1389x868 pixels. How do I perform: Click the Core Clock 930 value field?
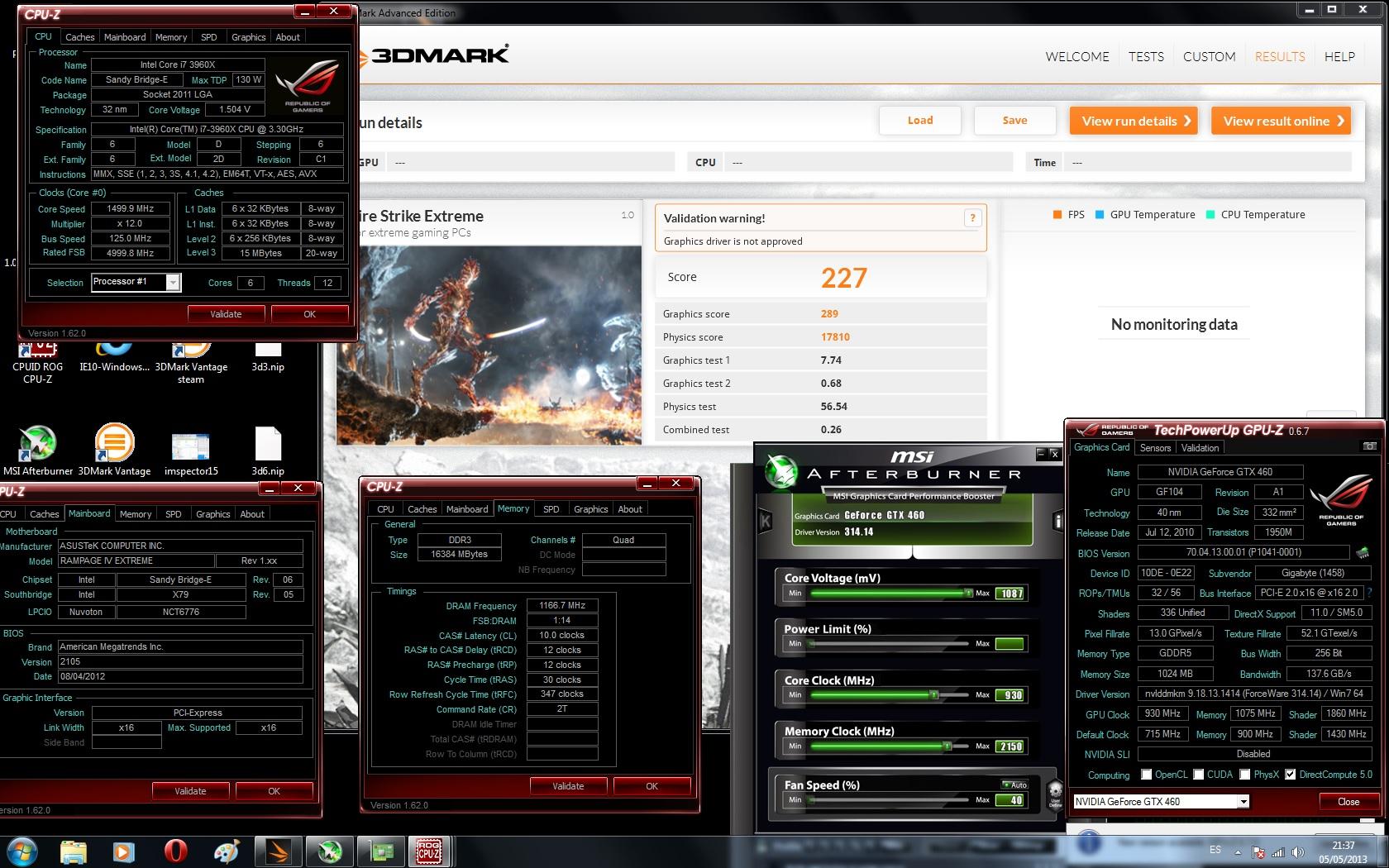1010,694
